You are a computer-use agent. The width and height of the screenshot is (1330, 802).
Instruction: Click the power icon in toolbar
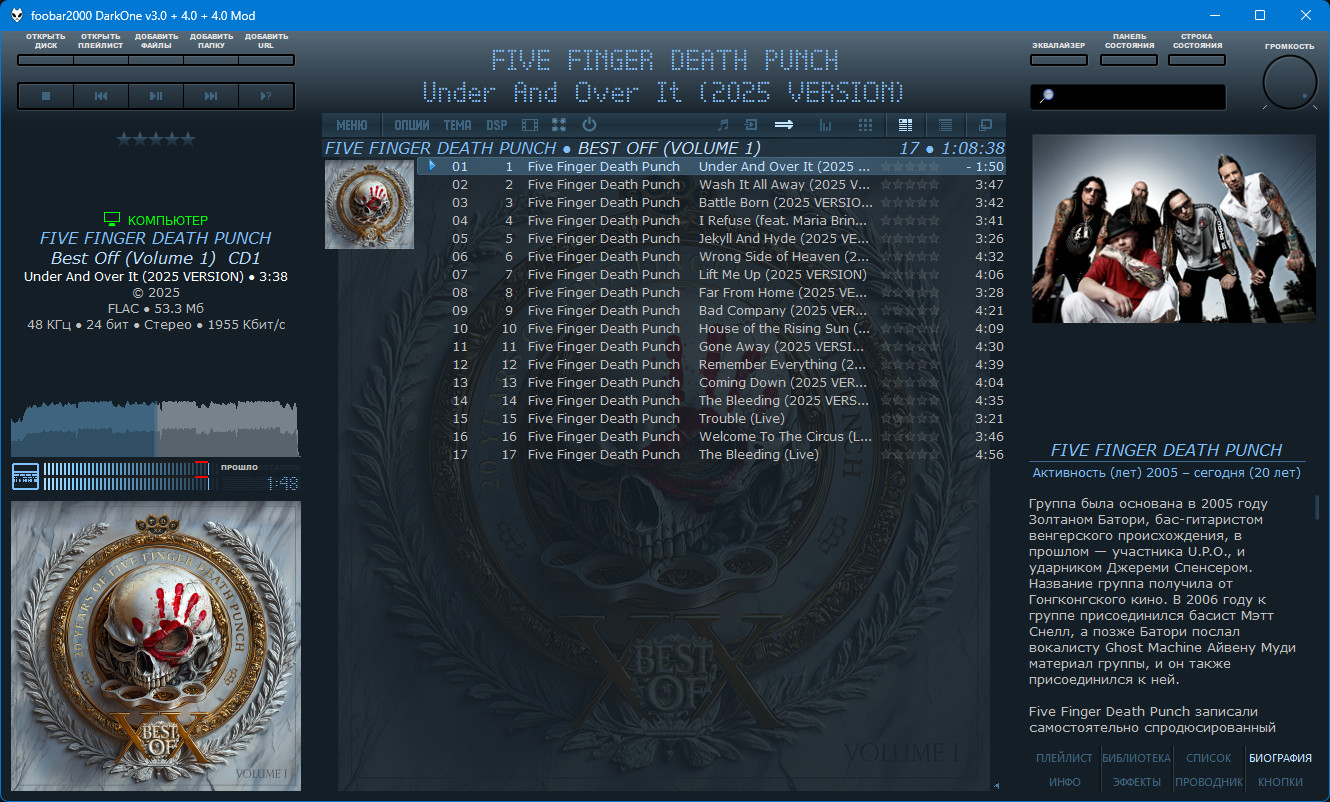pos(589,125)
